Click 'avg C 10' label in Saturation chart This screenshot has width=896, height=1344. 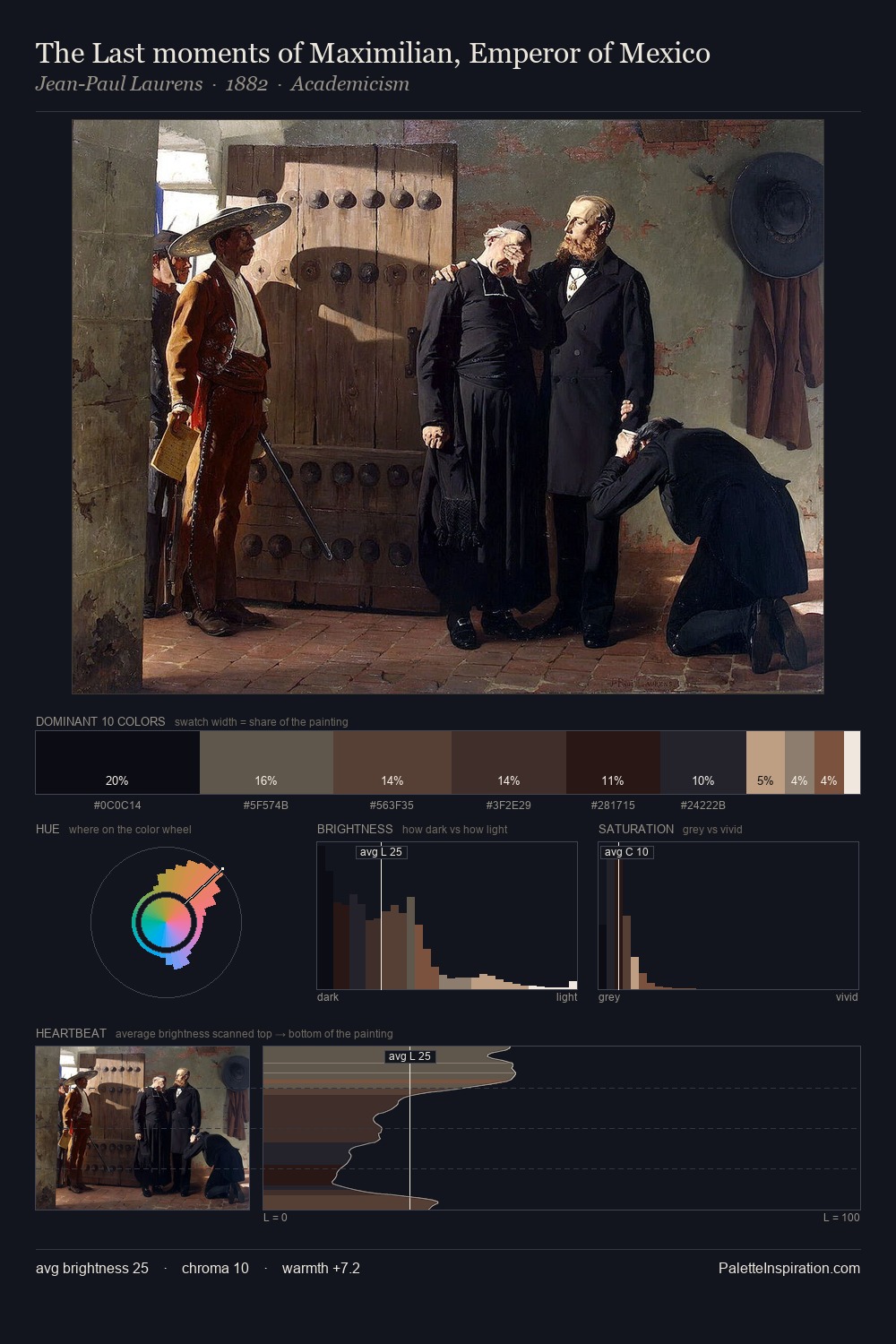(626, 852)
